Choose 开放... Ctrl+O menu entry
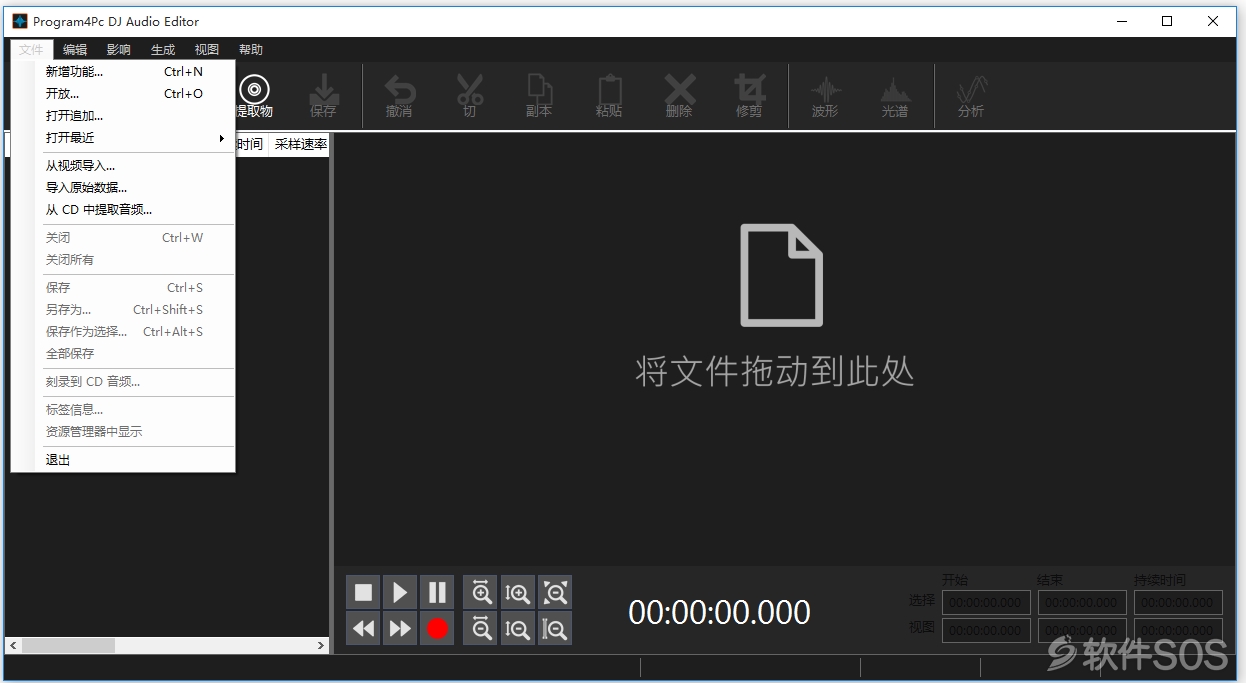The height and width of the screenshot is (683, 1246). pyautogui.click(x=123, y=94)
